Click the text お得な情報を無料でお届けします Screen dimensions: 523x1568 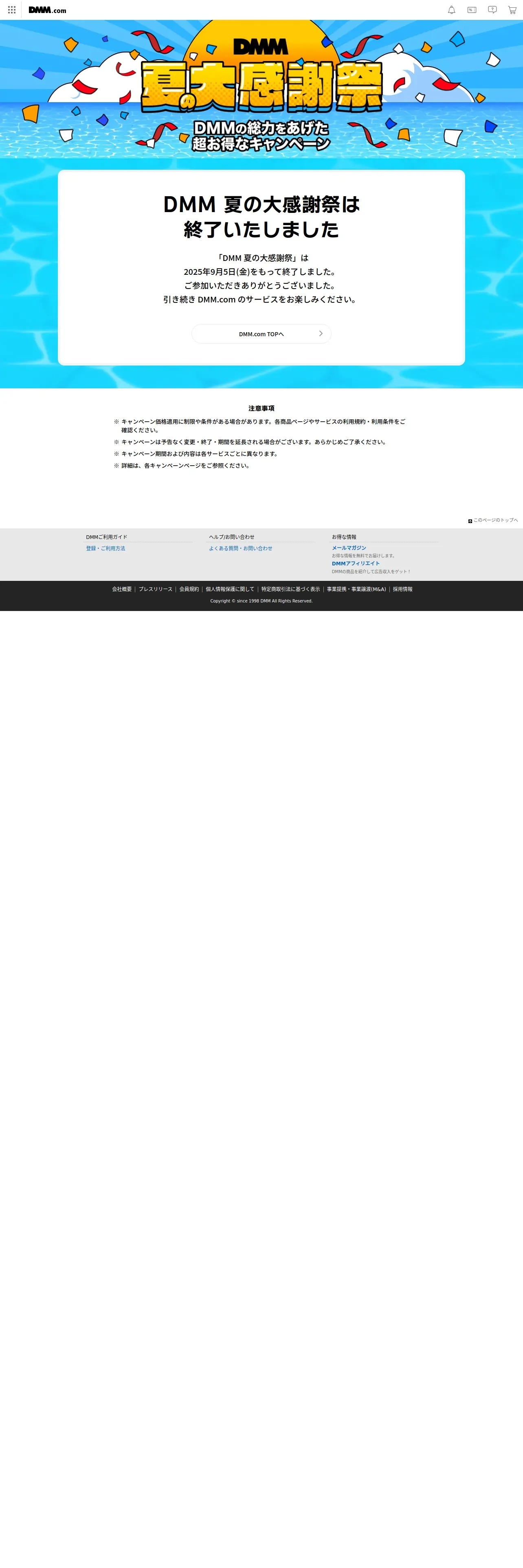(x=364, y=556)
